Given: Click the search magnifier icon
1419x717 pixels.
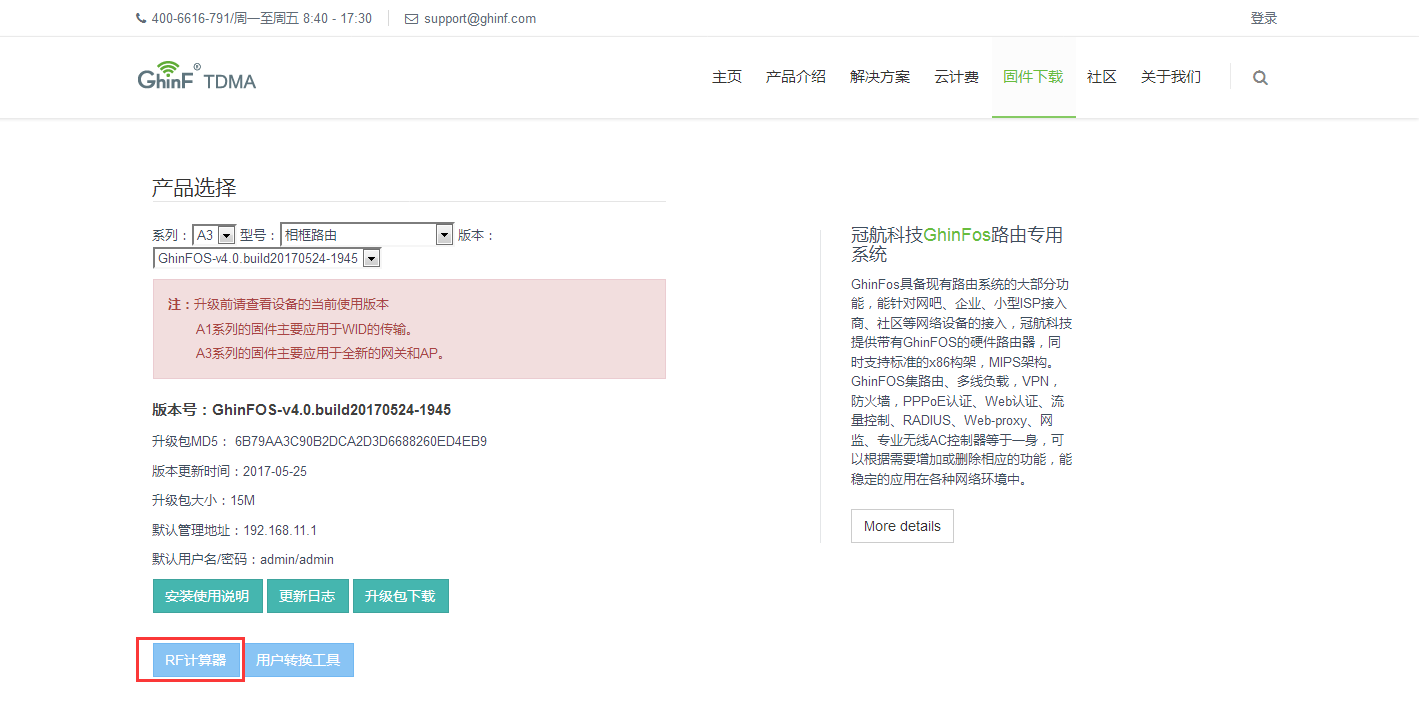Looking at the screenshot, I should pos(1260,78).
